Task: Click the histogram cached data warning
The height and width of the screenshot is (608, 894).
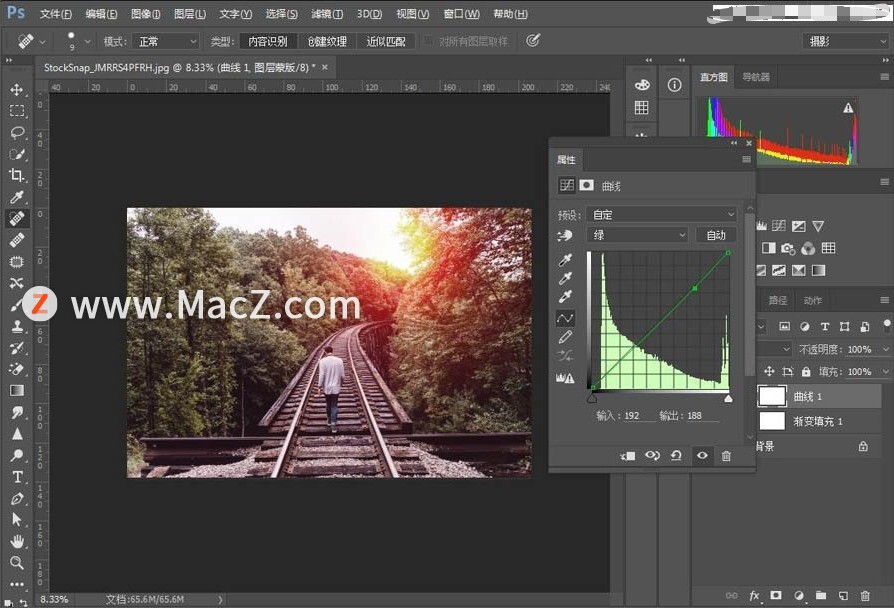Action: (x=848, y=108)
